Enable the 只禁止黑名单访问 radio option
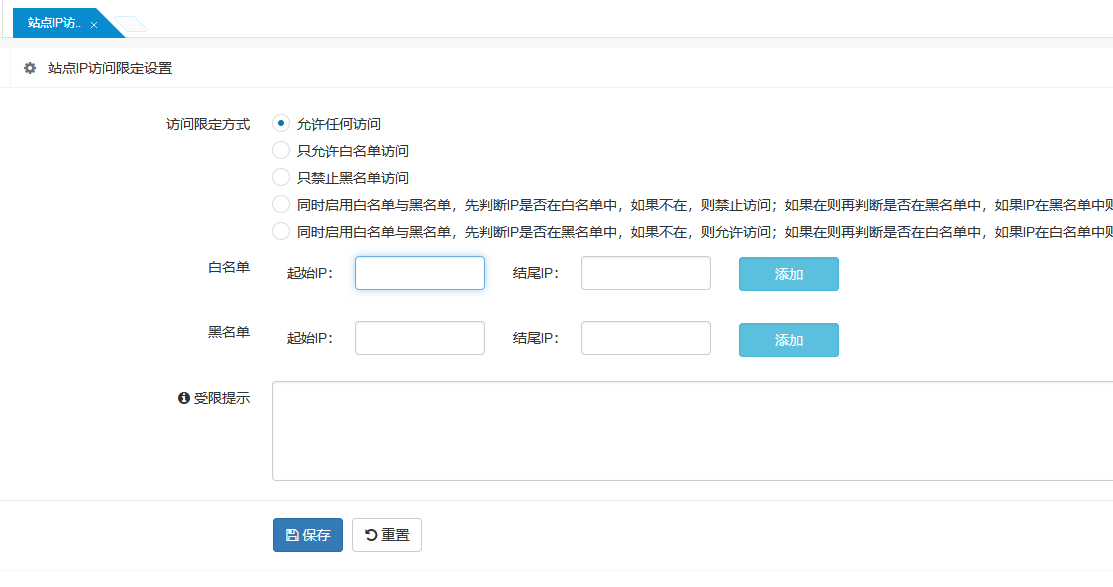Screen dimensions: 1113x587 pyautogui.click(x=281, y=178)
